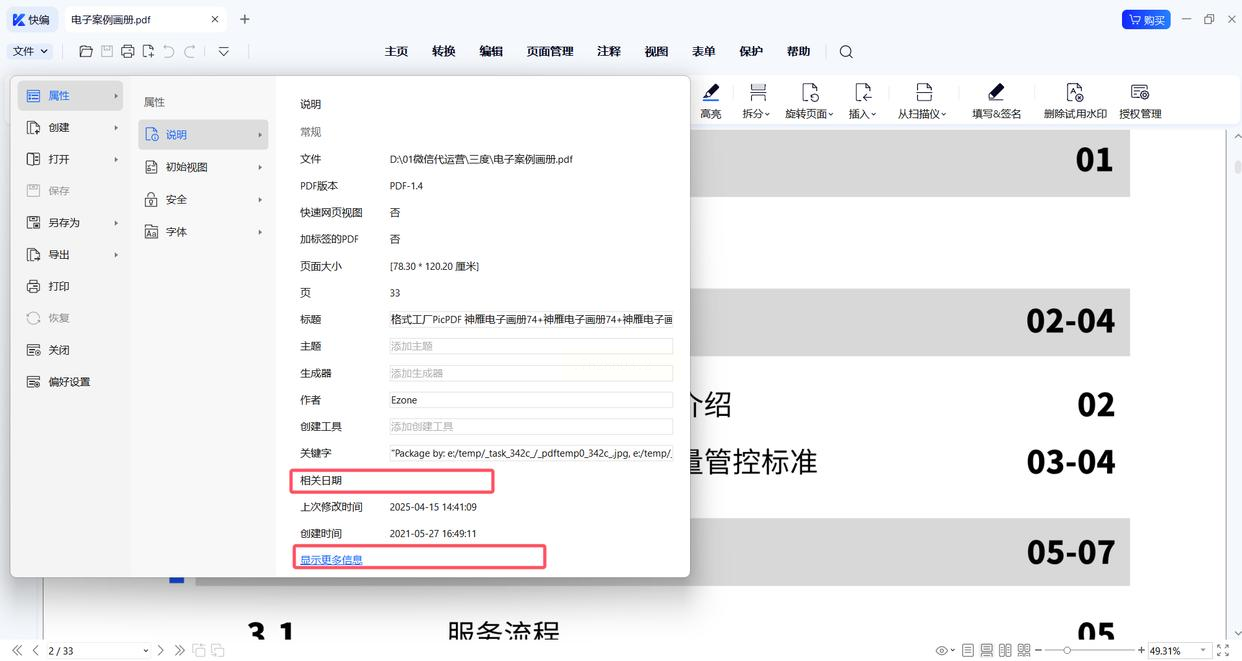Open 授权管理 license management
Image resolution: width=1242 pixels, height=661 pixels.
(1139, 93)
